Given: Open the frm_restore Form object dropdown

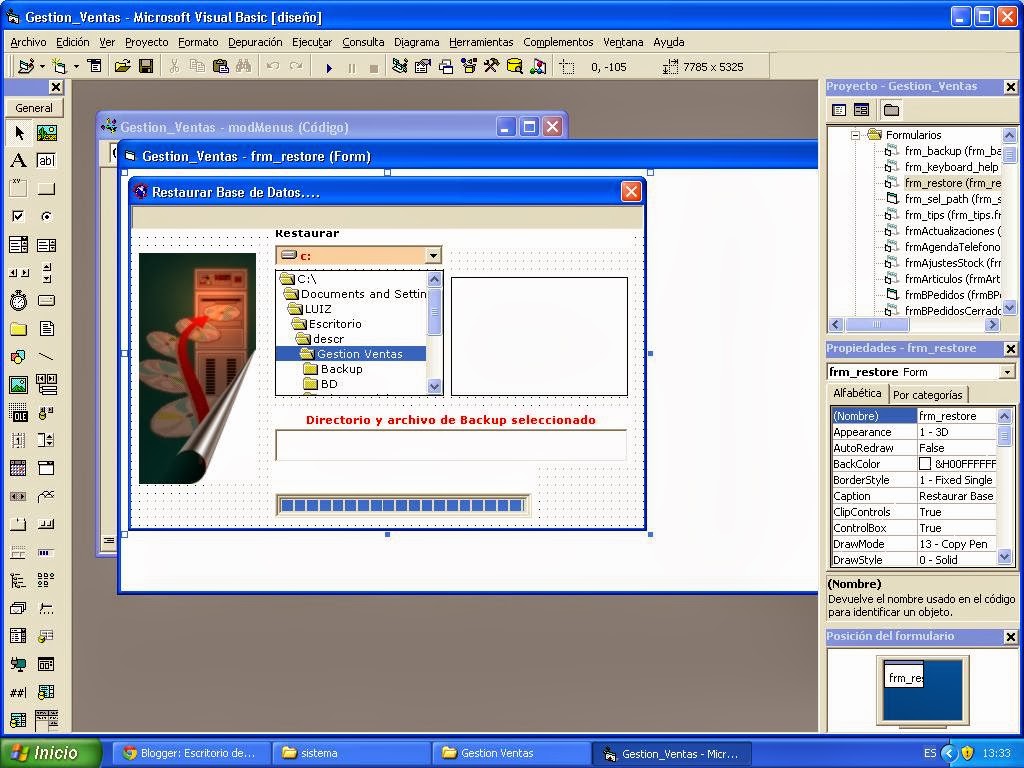Looking at the screenshot, I should coord(1006,371).
